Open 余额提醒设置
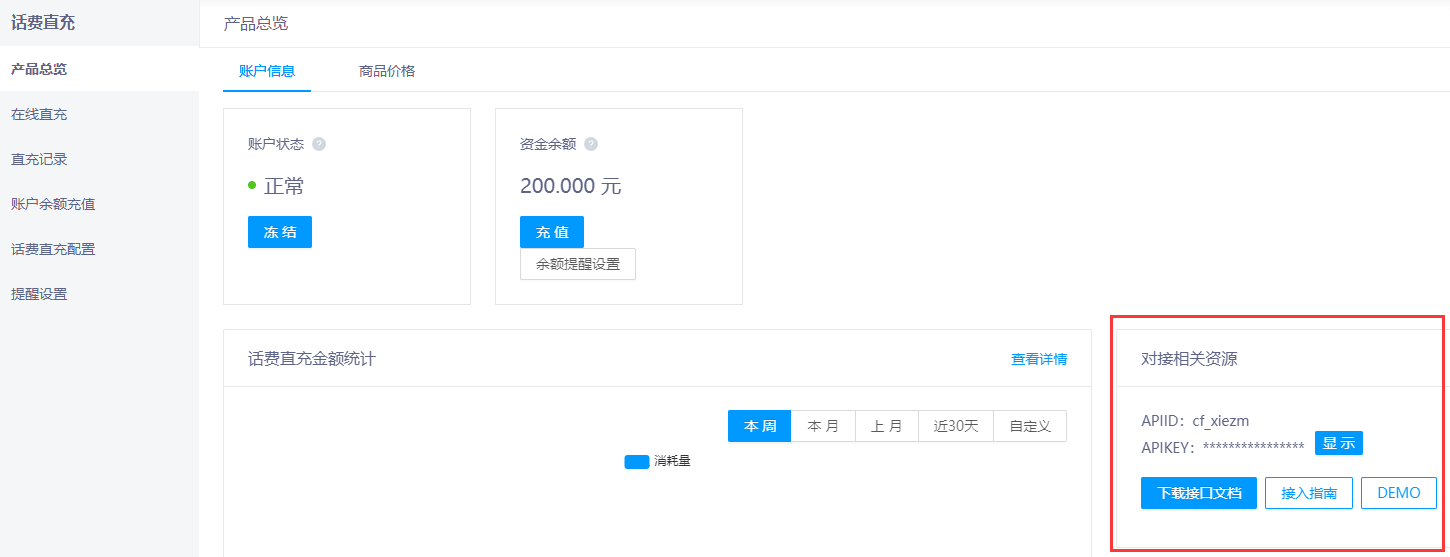Image resolution: width=1450 pixels, height=557 pixels. tap(578, 264)
